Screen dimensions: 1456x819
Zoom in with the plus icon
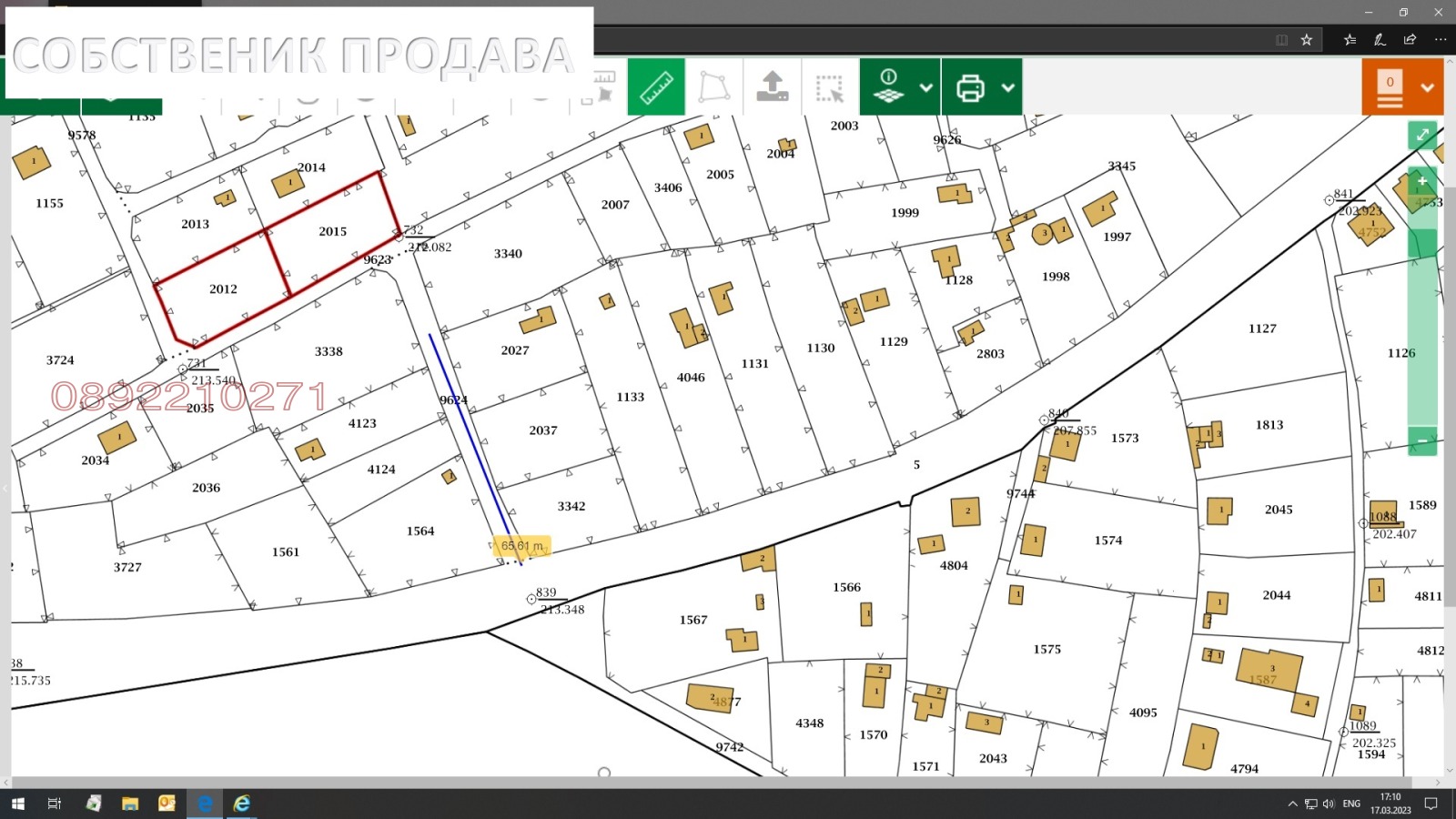(1421, 181)
